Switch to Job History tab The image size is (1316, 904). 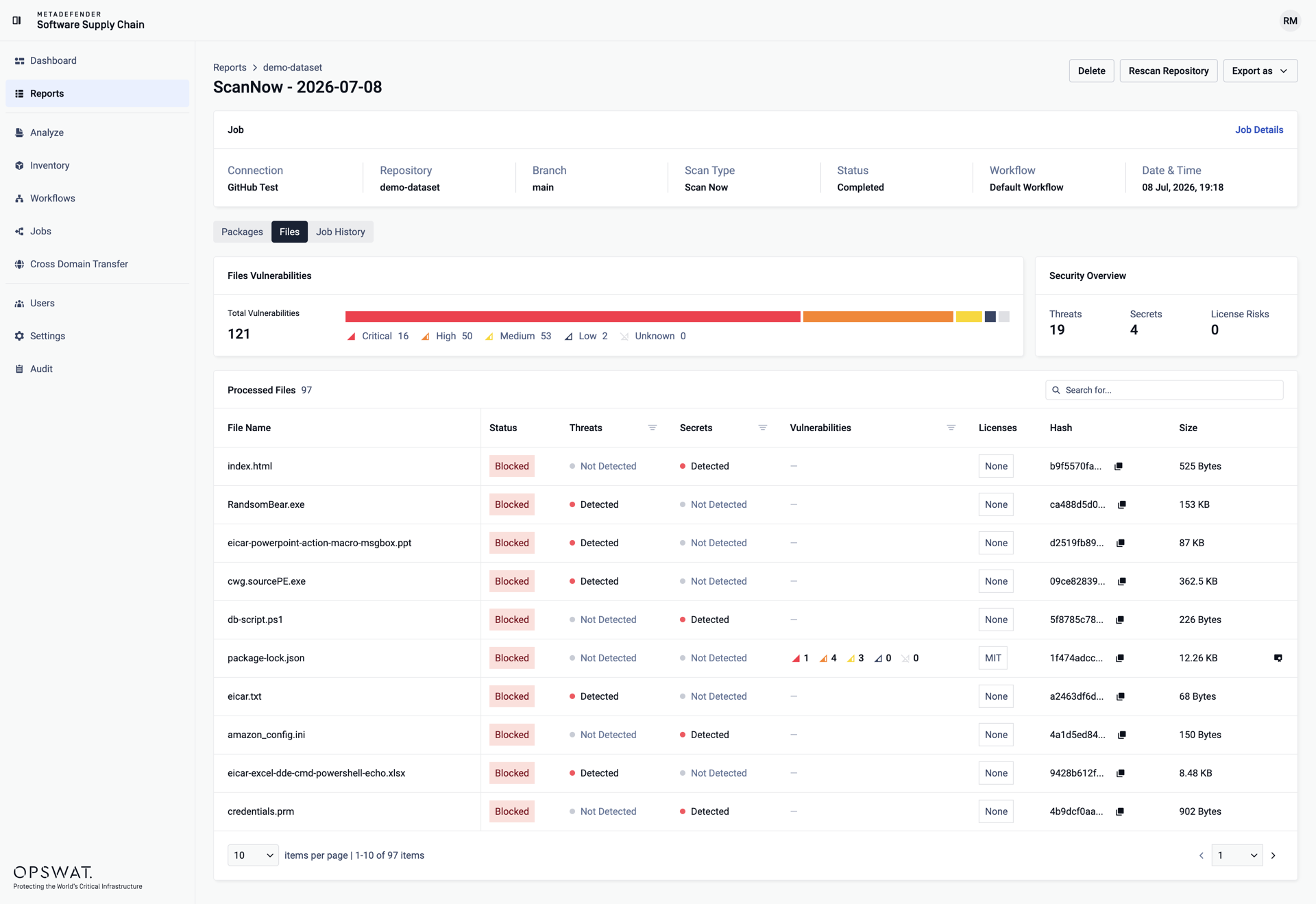[x=341, y=232]
